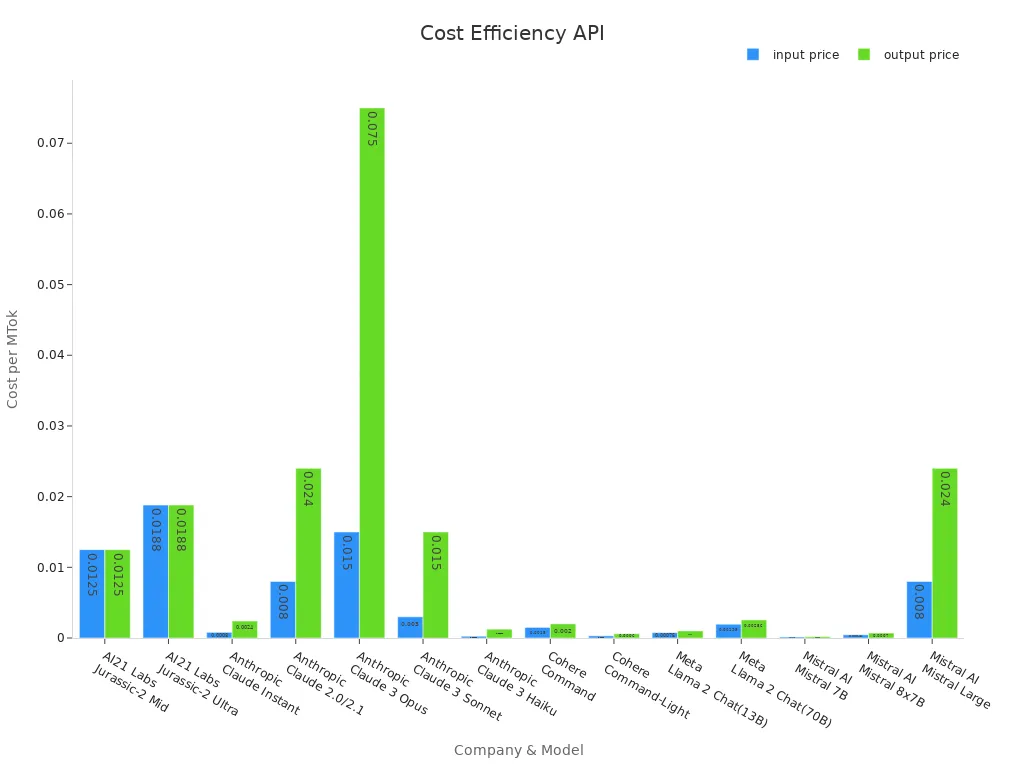Viewport: 1024px width, 768px height.
Task: Click the 0.075 value label
Action: click(x=372, y=129)
